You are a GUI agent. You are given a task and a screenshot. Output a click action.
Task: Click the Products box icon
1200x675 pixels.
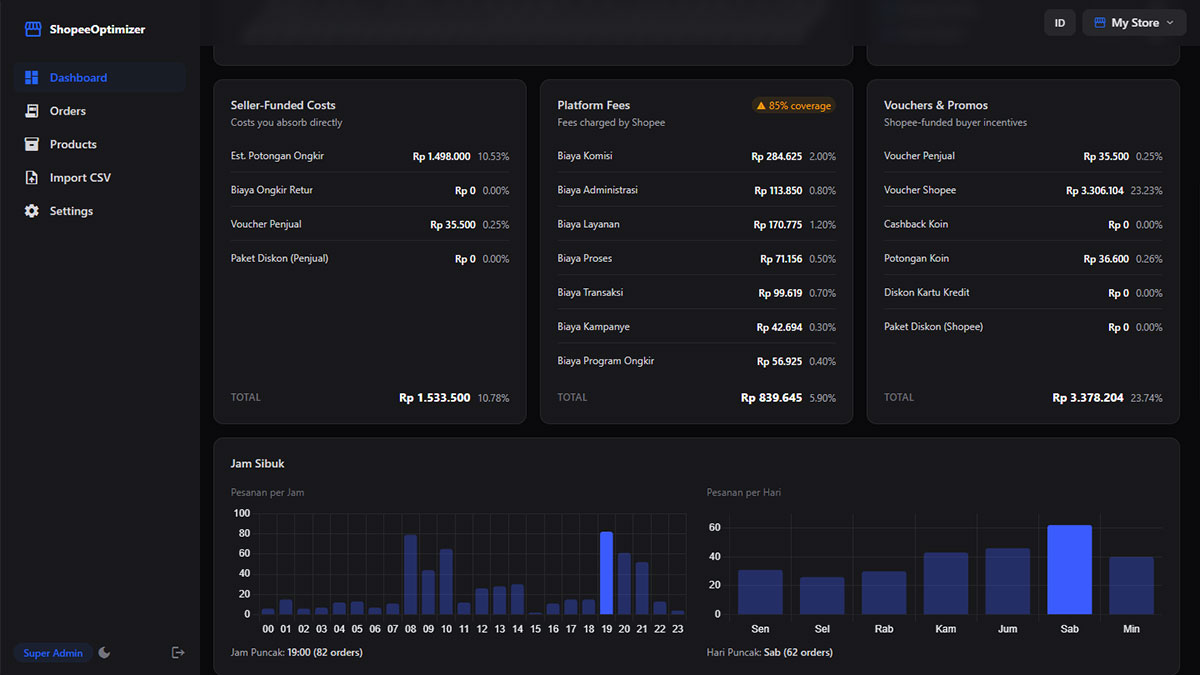31,144
